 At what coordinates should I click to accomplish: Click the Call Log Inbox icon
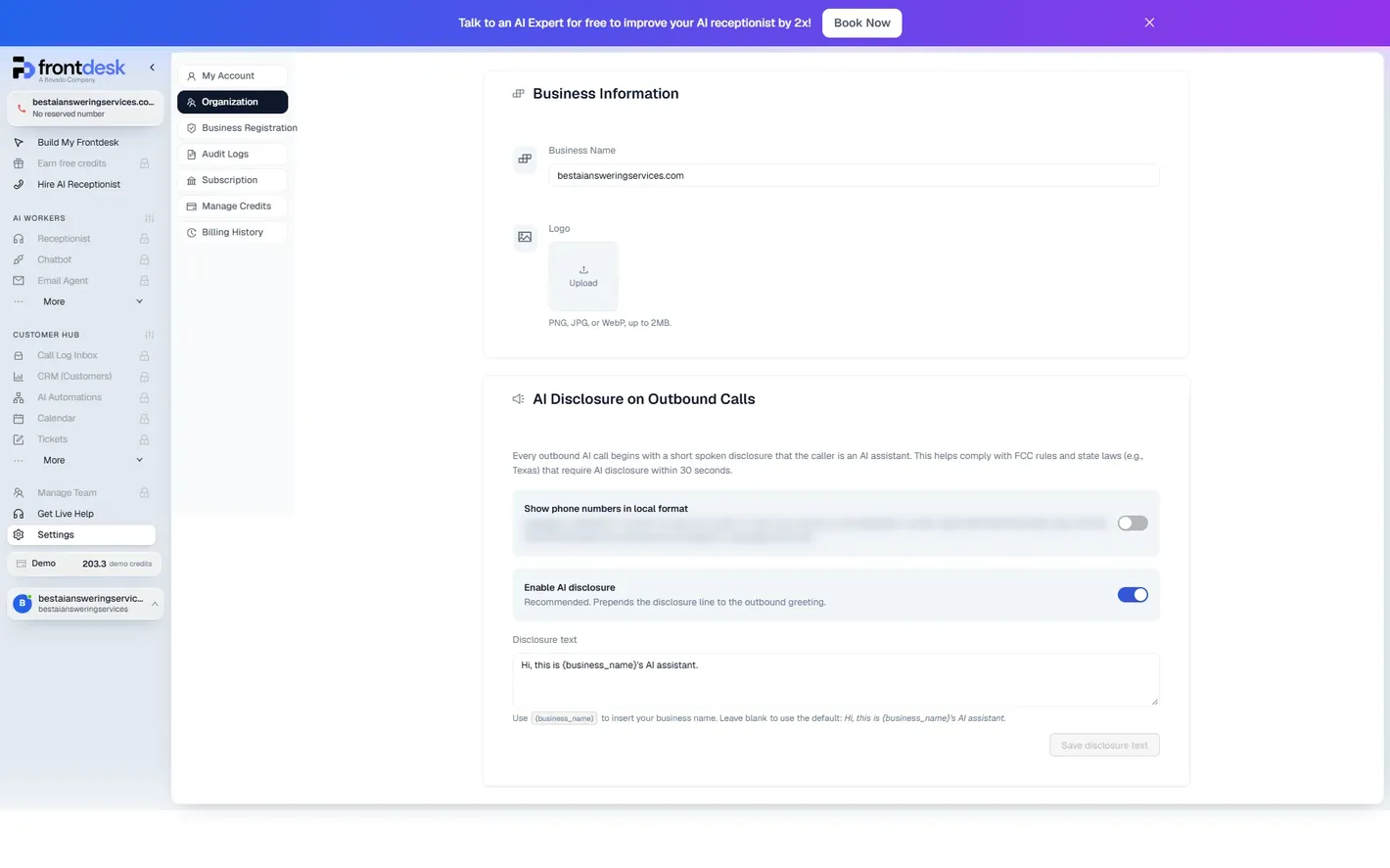click(x=19, y=356)
